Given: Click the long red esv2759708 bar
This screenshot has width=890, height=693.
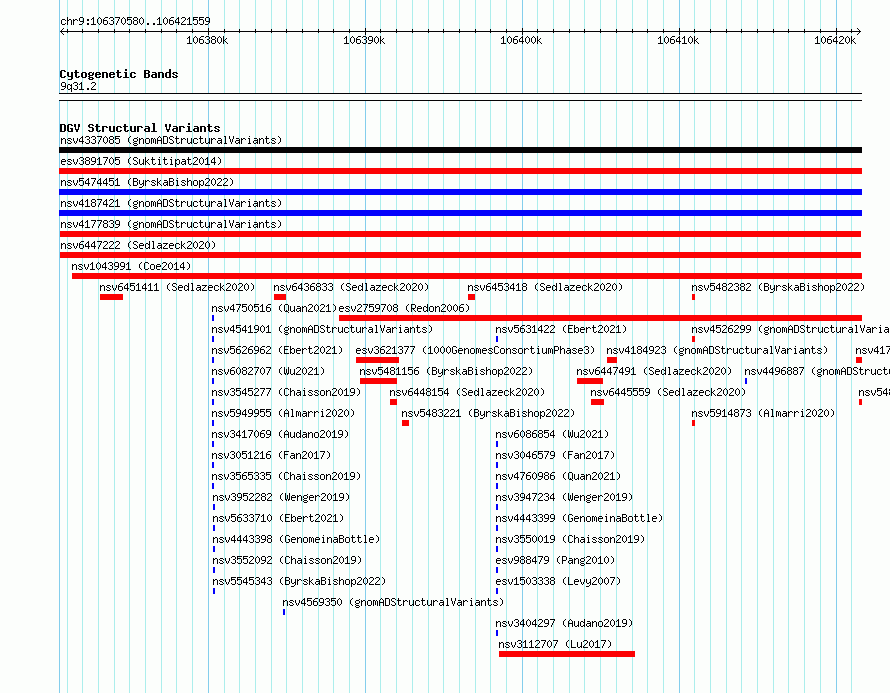Looking at the screenshot, I should pos(601,318).
